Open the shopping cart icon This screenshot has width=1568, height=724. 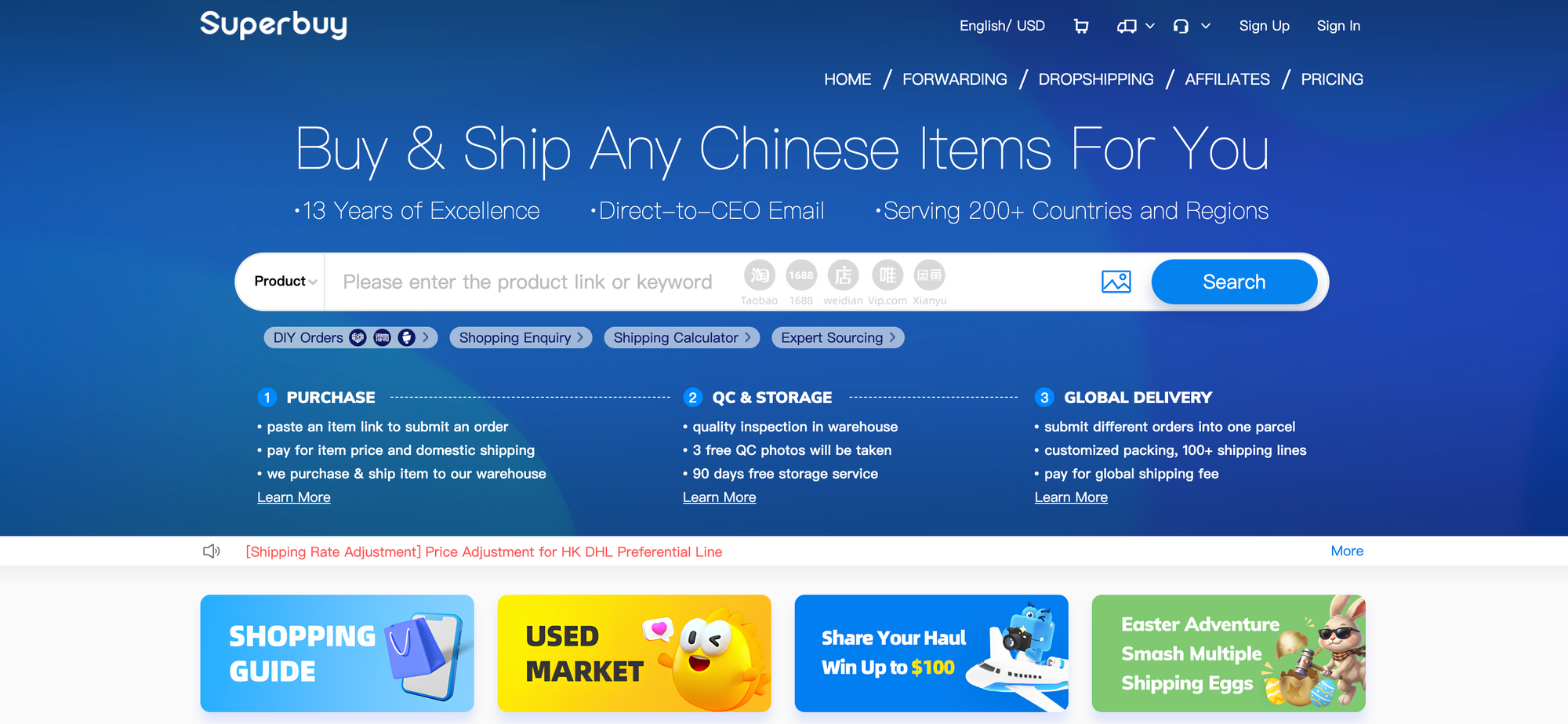tap(1081, 26)
